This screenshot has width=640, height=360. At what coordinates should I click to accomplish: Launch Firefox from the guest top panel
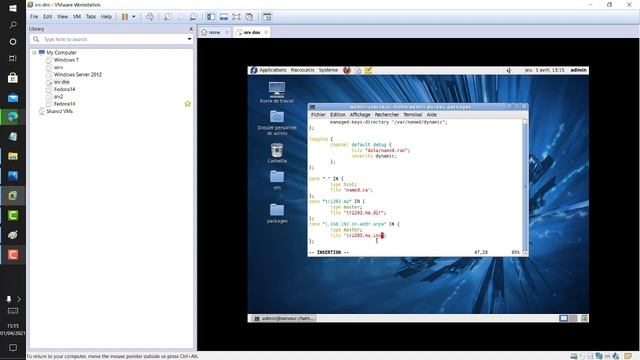347,70
